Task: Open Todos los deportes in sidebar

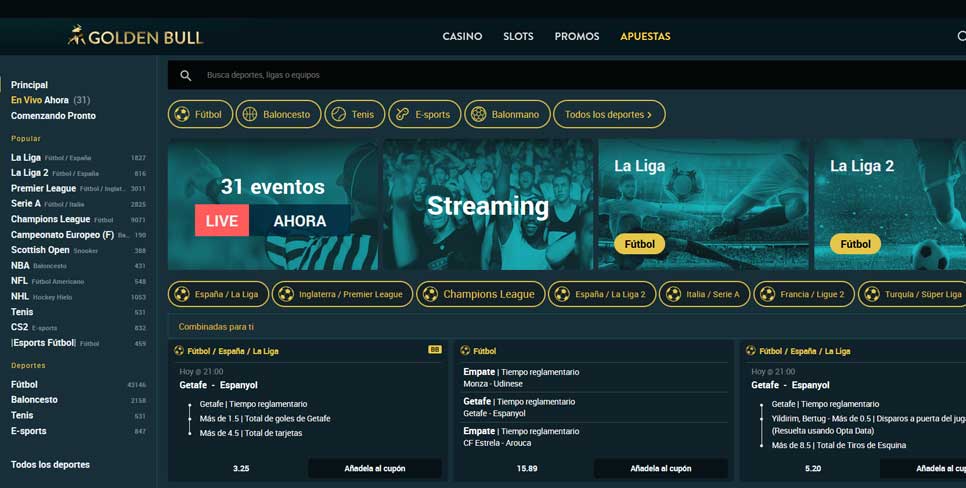Action: [50, 465]
